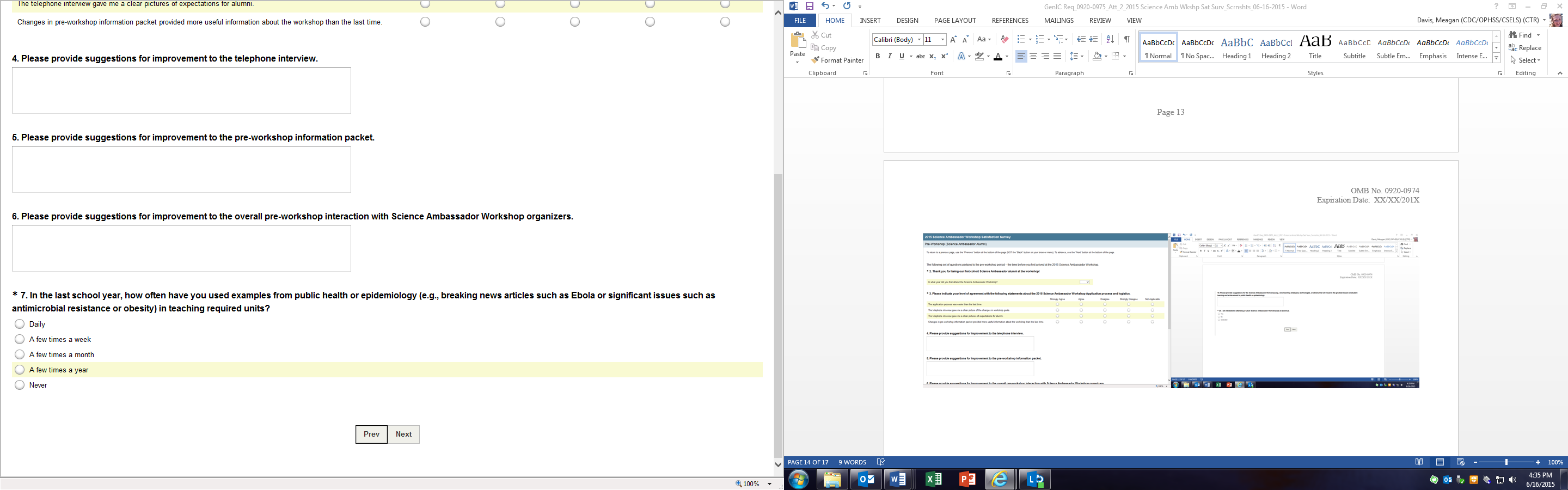The image size is (1568, 490).
Task: Apply Bold formatting
Action: click(x=878, y=56)
